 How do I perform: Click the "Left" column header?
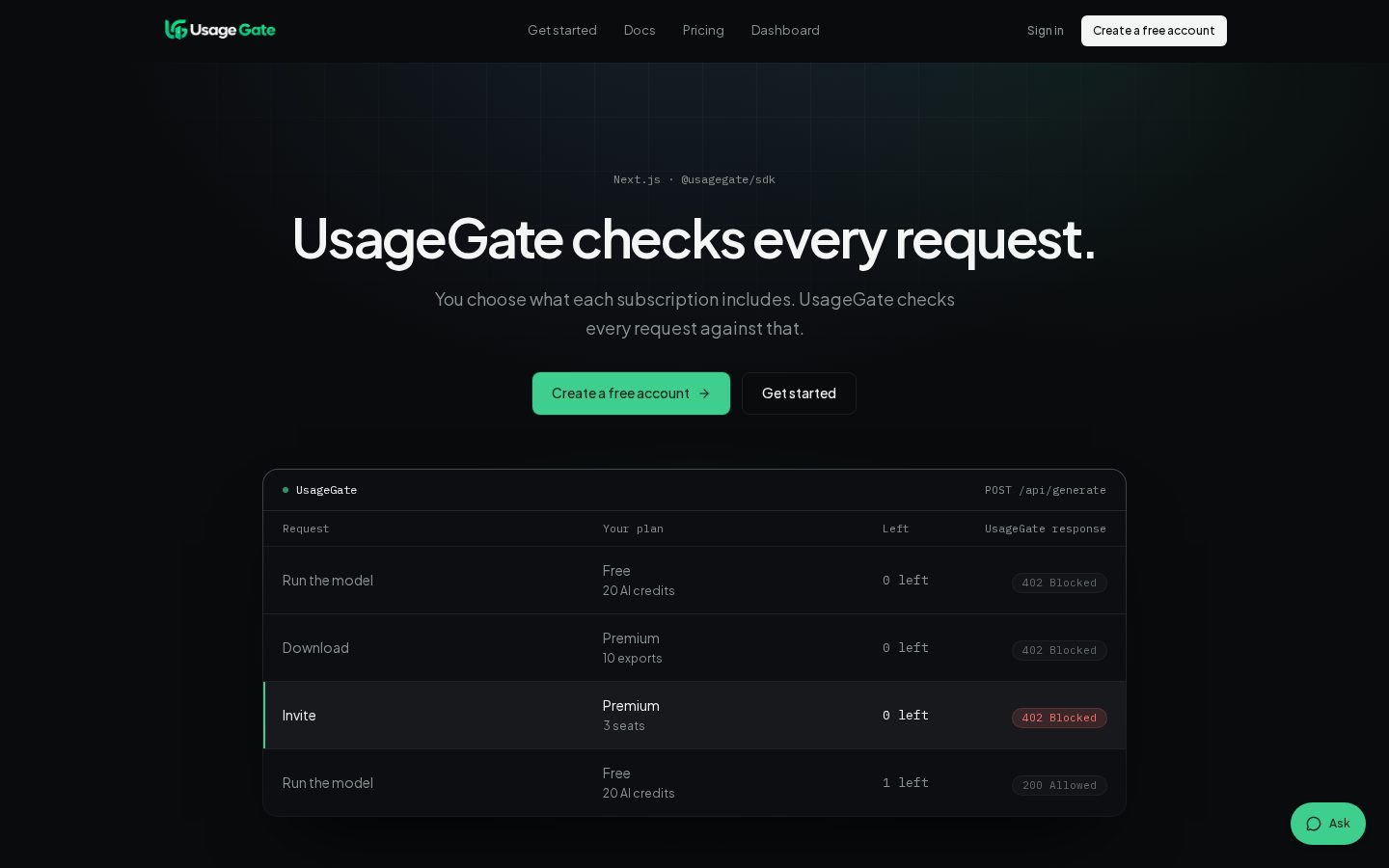pyautogui.click(x=896, y=529)
